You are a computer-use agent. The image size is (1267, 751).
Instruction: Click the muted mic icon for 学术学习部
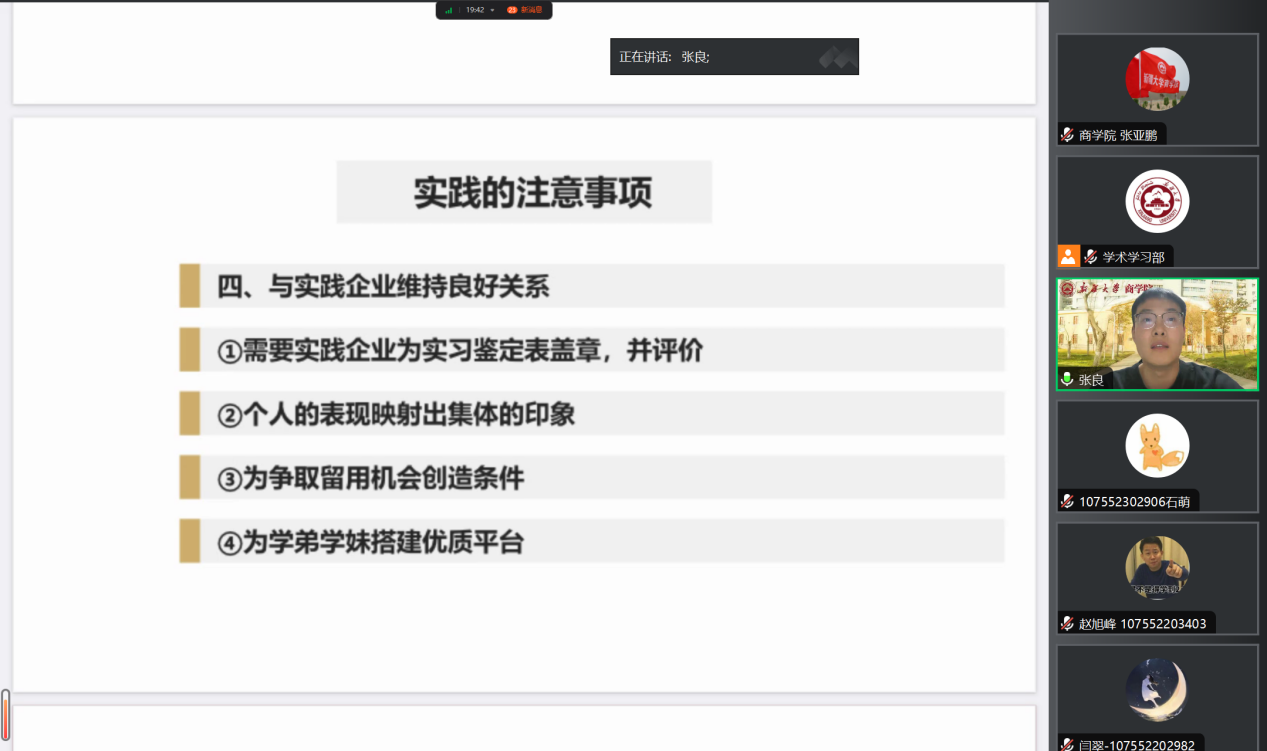coord(1091,257)
